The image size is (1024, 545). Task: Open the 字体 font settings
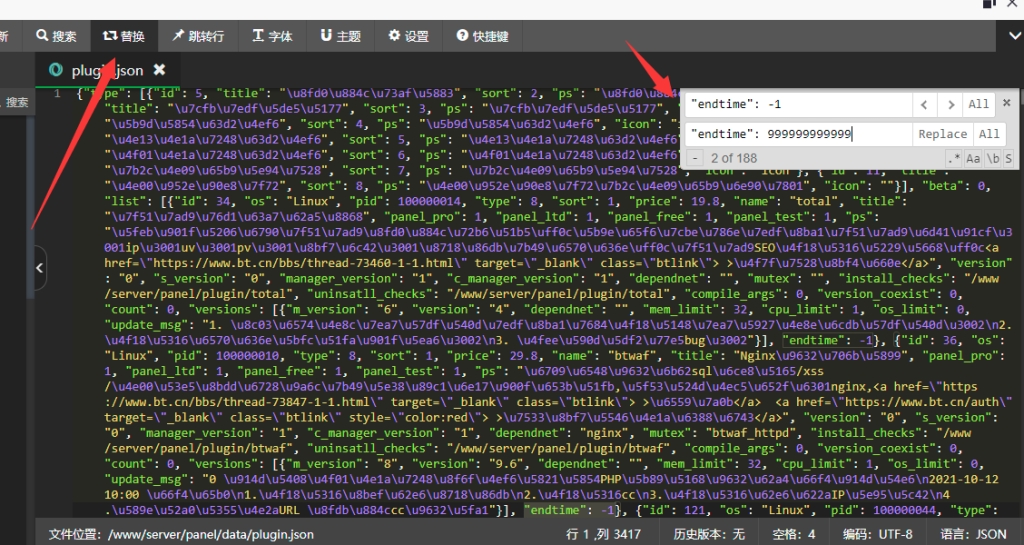click(272, 36)
